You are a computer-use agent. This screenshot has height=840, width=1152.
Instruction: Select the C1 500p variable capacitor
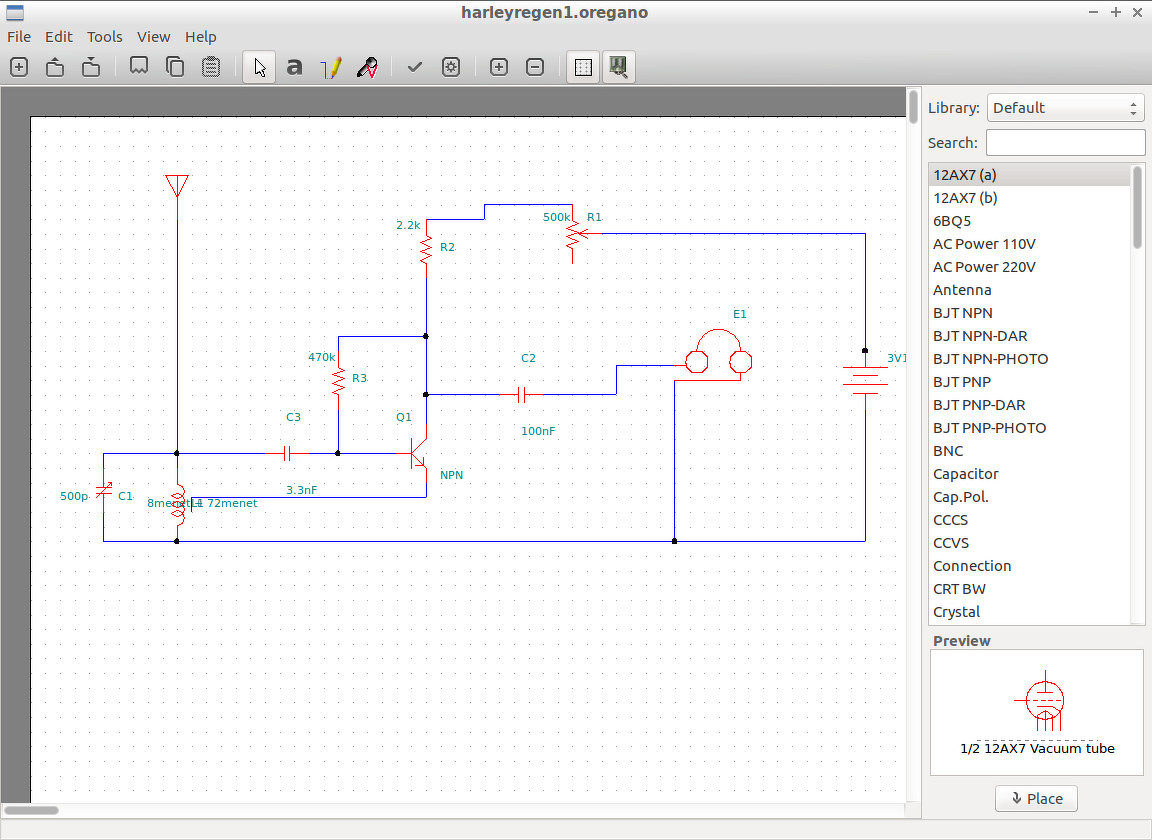(x=104, y=490)
